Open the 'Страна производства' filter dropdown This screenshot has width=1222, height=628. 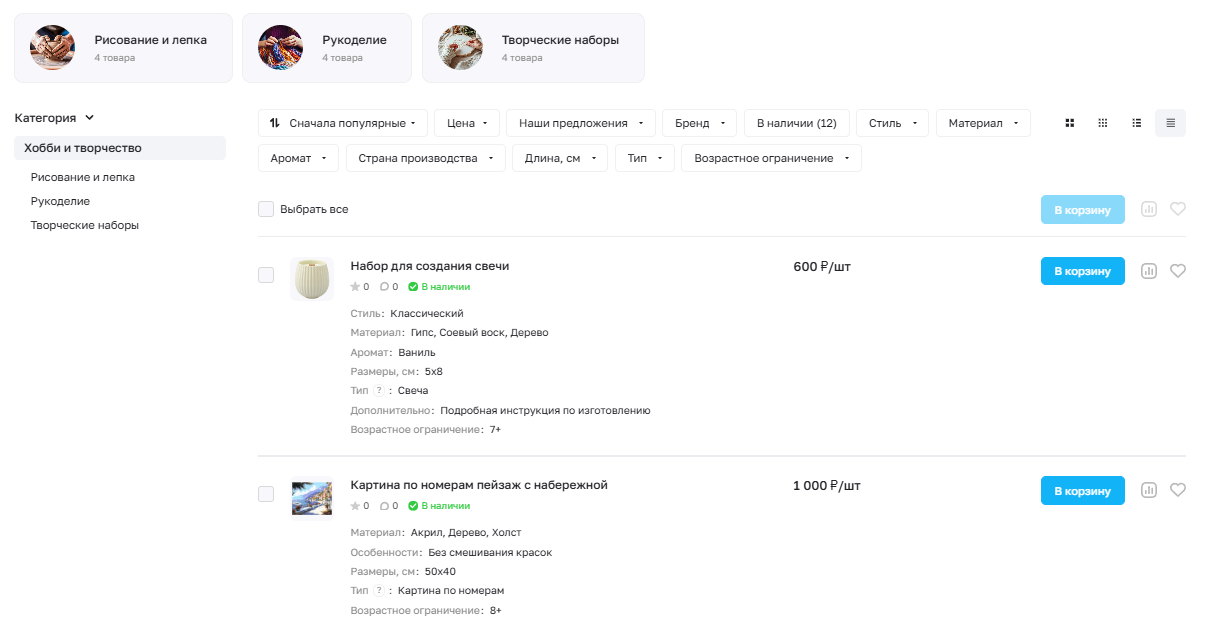[x=425, y=158]
